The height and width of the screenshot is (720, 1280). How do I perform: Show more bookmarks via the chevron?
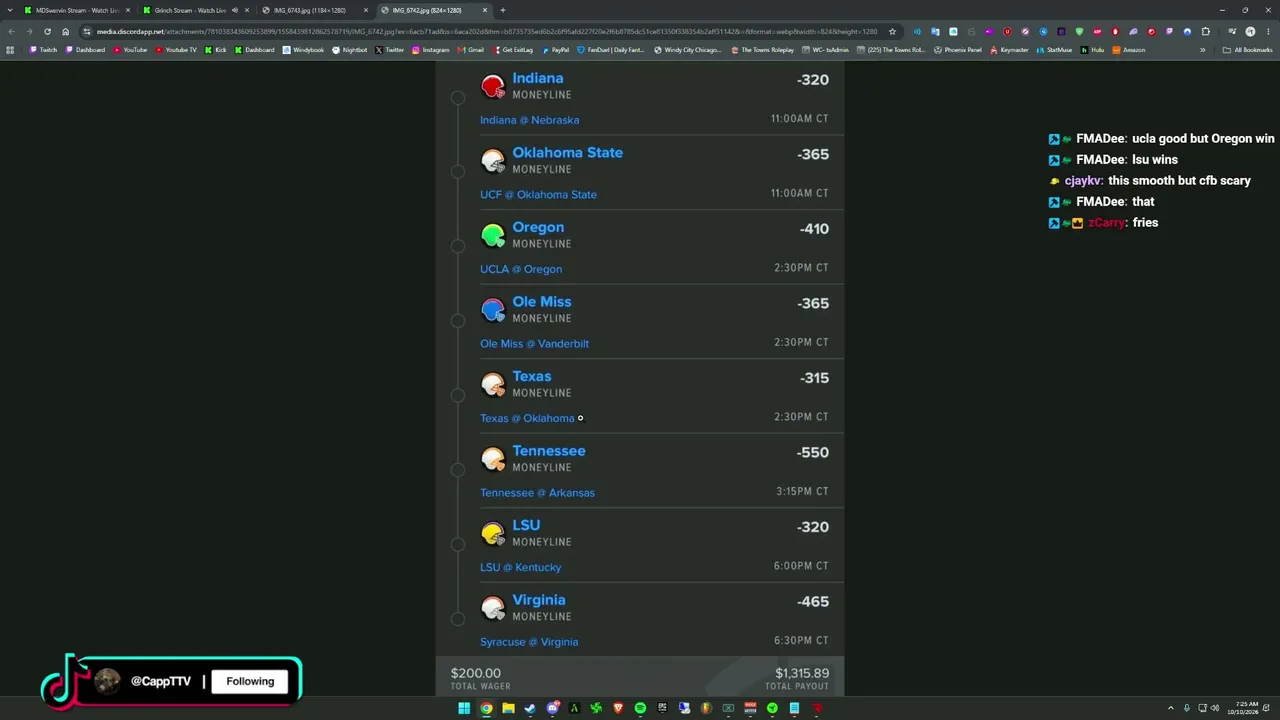coord(1202,50)
